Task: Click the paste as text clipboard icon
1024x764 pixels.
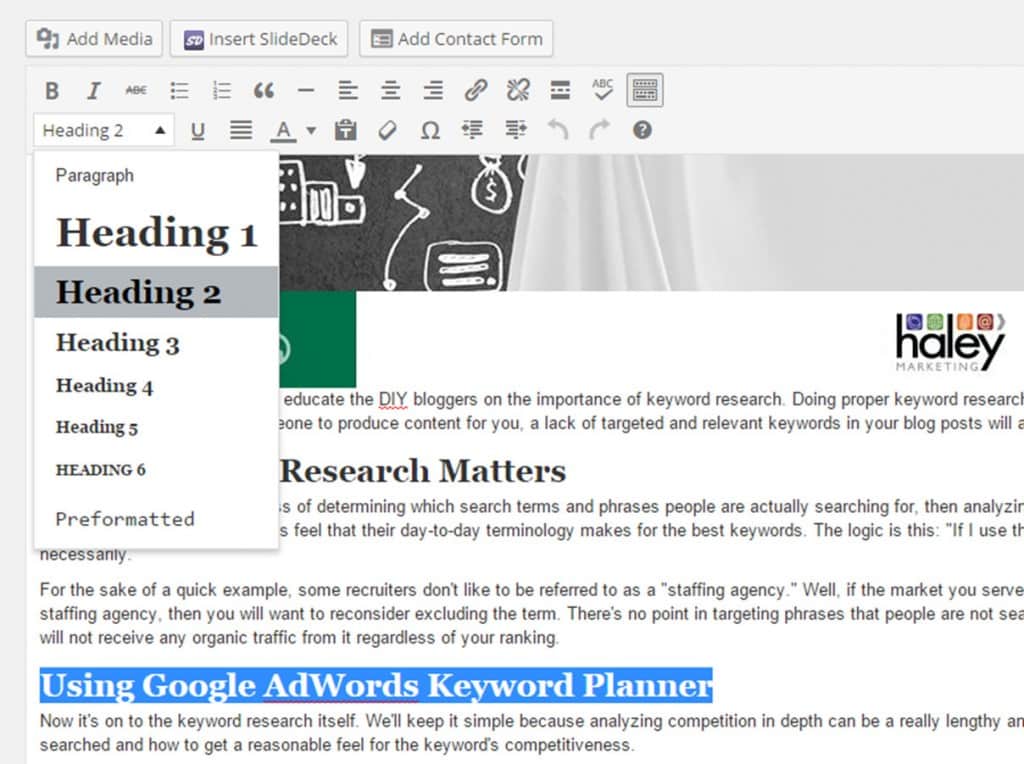Action: click(x=345, y=131)
